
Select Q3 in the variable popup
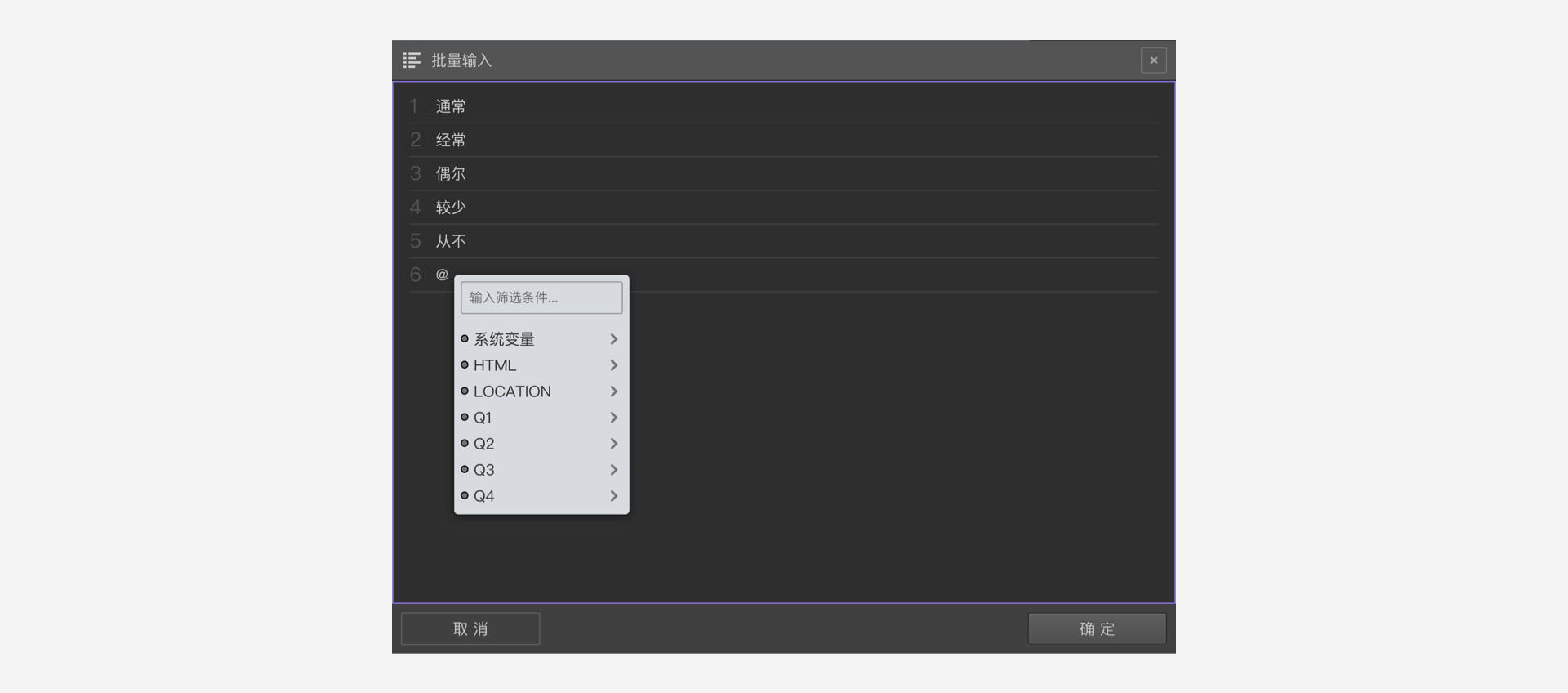pos(541,470)
